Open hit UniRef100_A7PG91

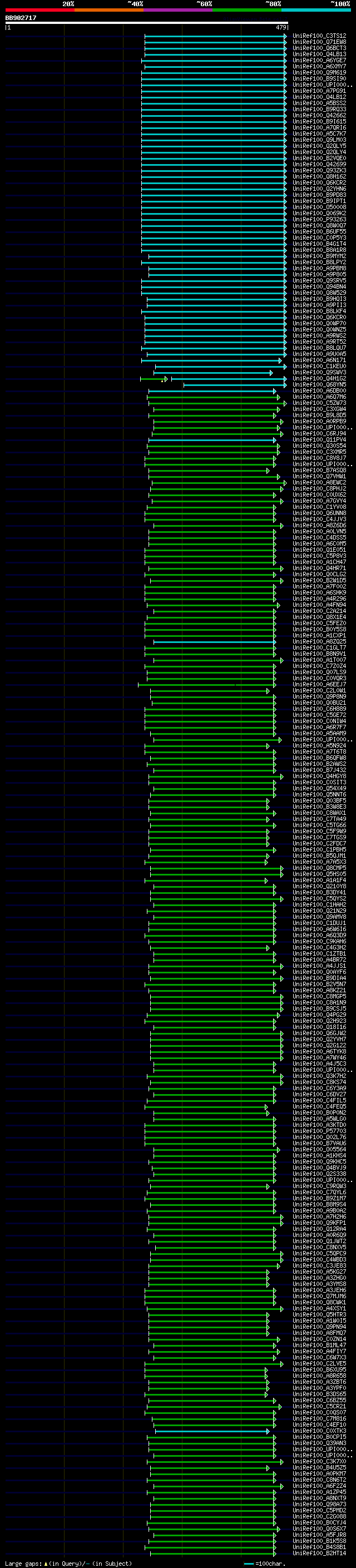319,91
